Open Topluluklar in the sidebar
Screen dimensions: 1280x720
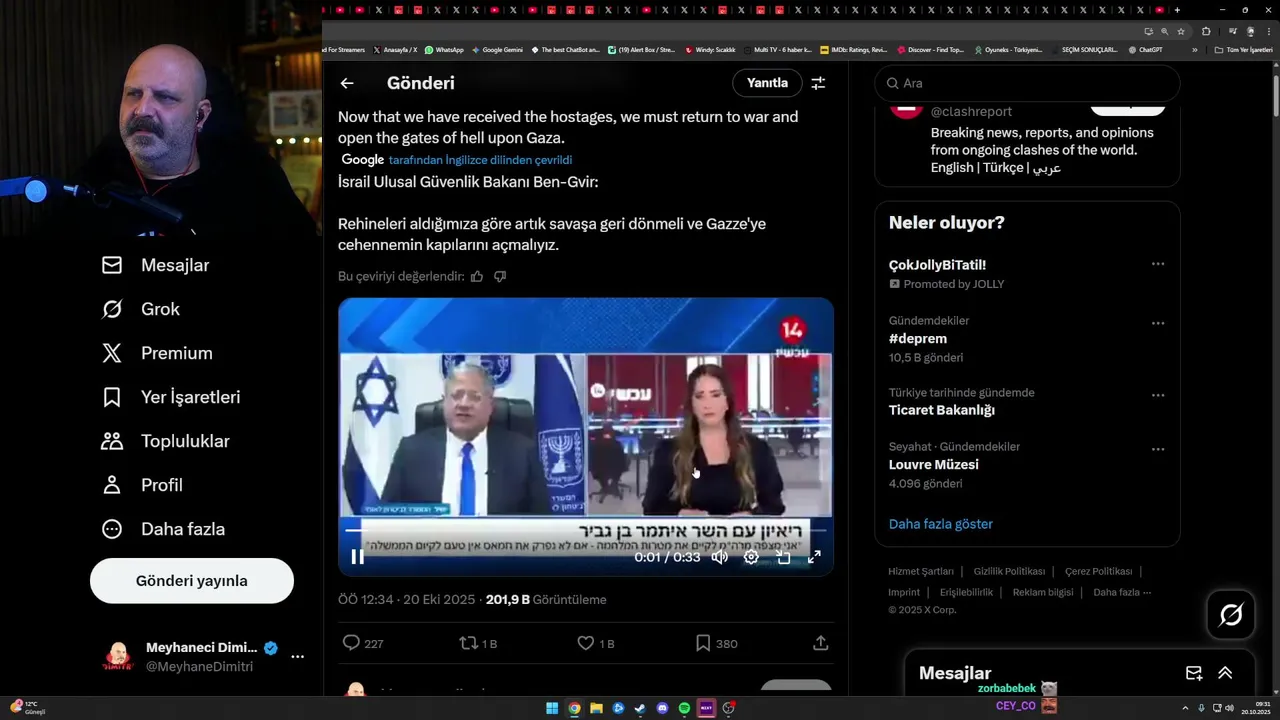click(x=165, y=441)
